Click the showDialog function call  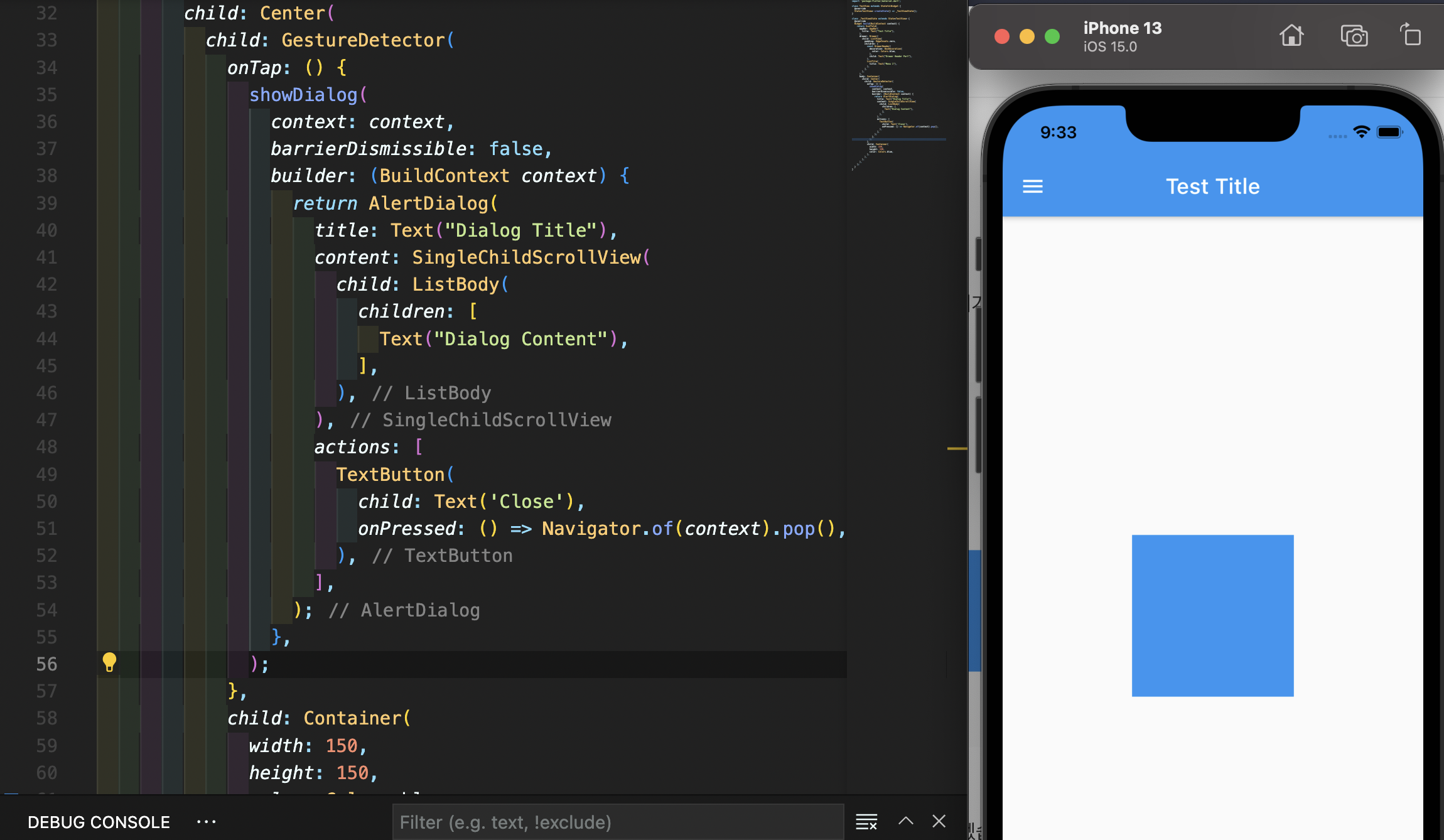coord(303,95)
